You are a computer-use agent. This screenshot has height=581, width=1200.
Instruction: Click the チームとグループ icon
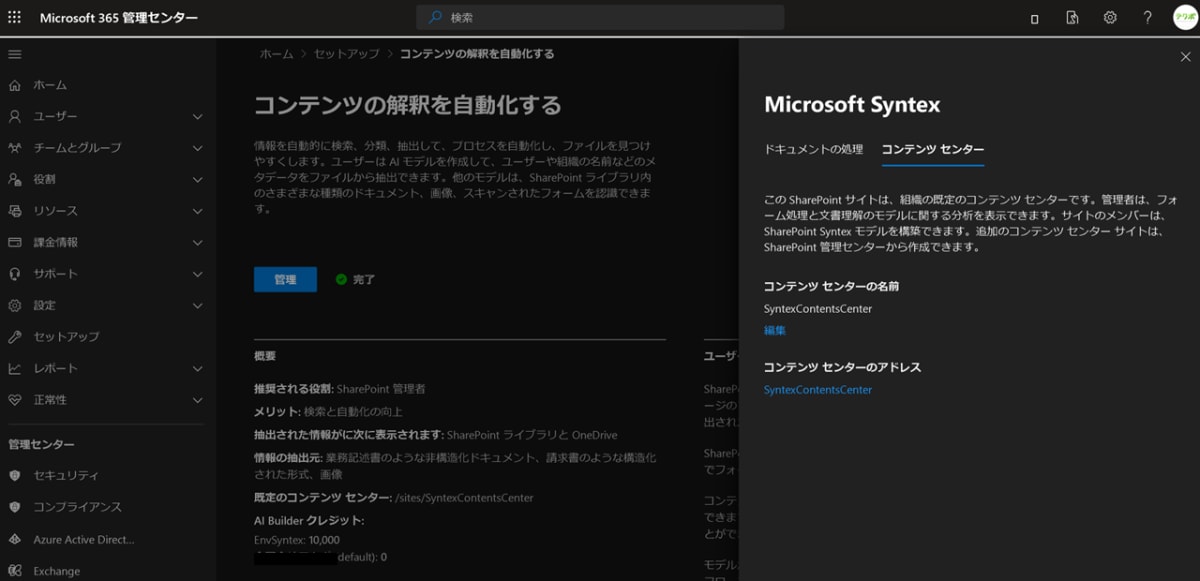14,148
